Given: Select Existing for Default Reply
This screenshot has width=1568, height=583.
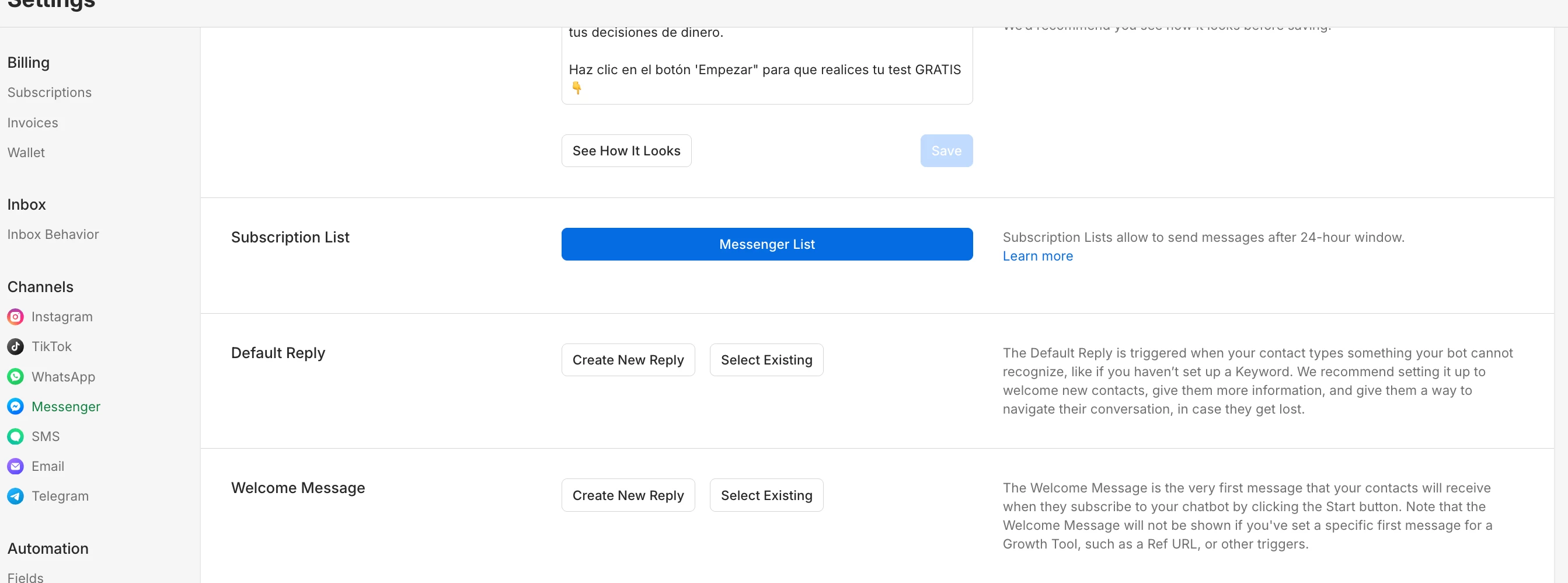Looking at the screenshot, I should coord(766,360).
